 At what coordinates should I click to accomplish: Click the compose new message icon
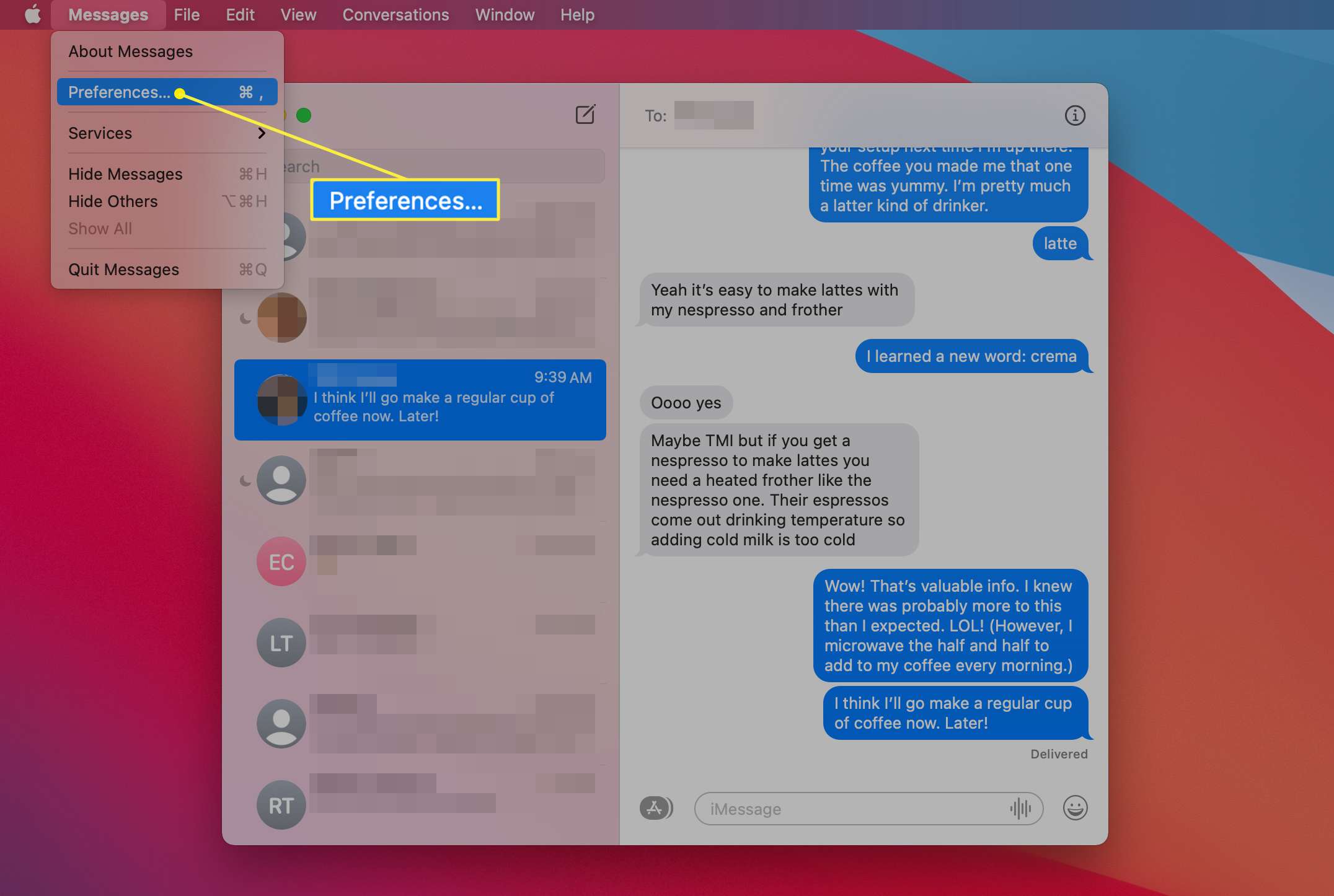pos(586,115)
